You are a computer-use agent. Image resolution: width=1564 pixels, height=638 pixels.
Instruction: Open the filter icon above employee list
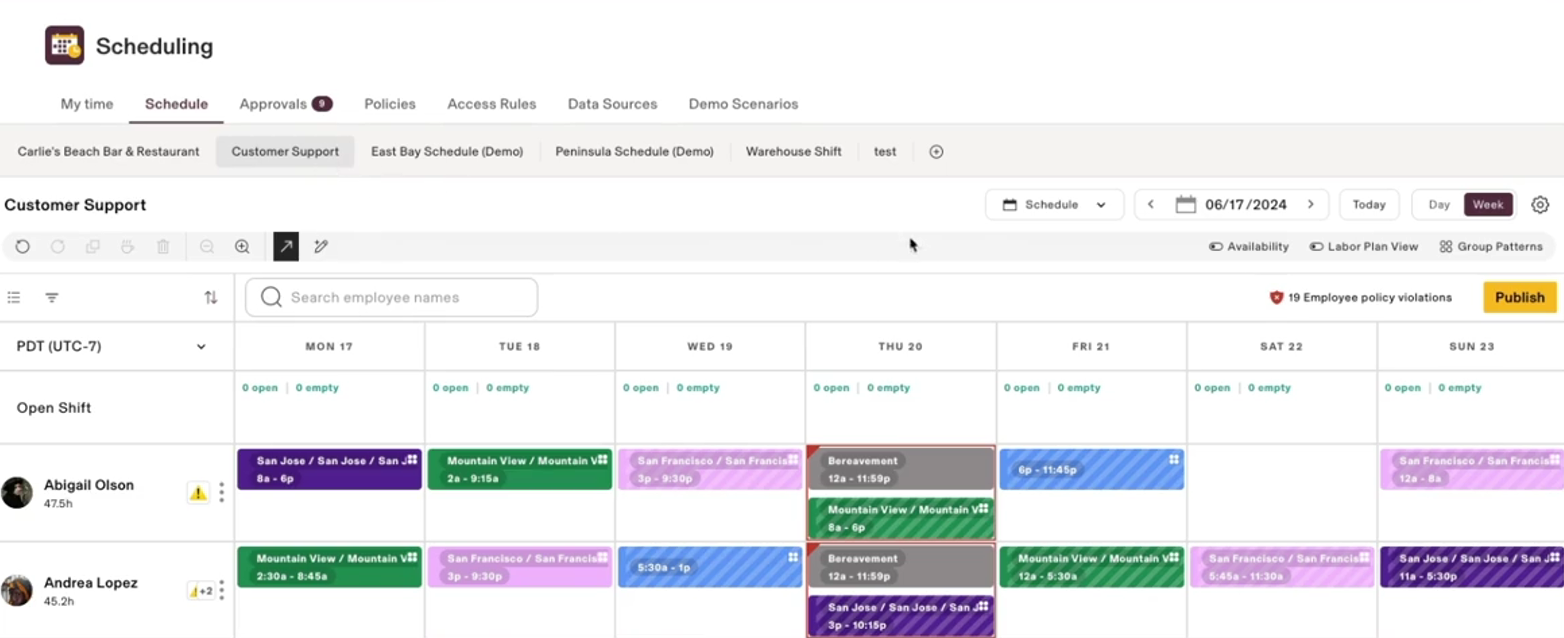point(52,297)
